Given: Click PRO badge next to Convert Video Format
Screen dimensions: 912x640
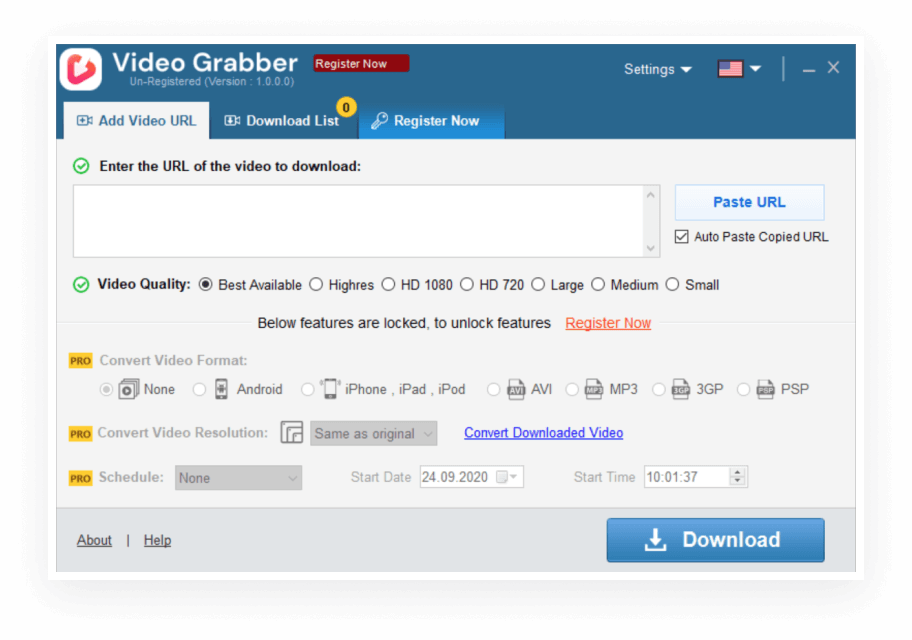Looking at the screenshot, I should [x=80, y=361].
